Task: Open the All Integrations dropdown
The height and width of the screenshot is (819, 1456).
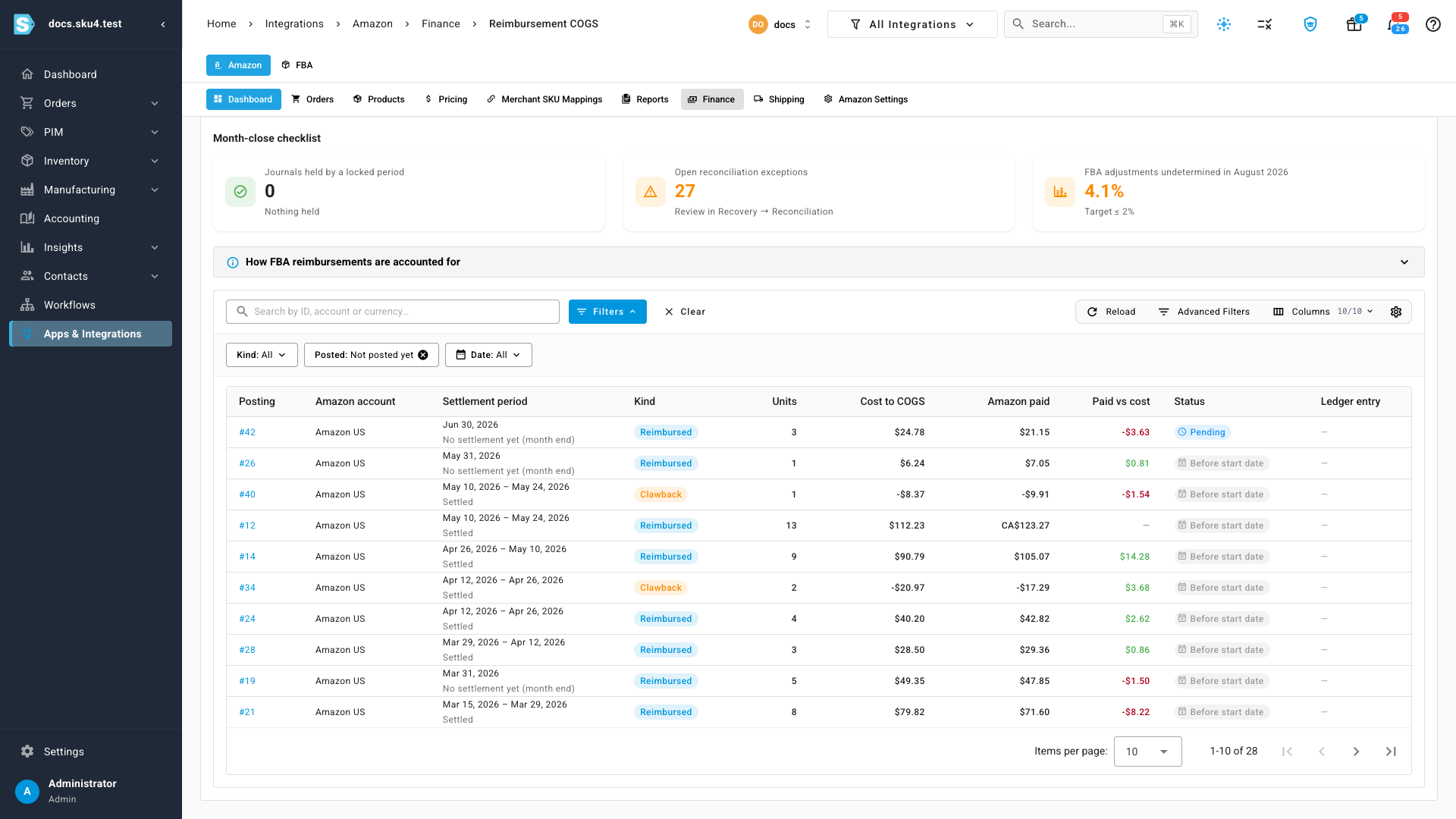Action: [x=912, y=24]
